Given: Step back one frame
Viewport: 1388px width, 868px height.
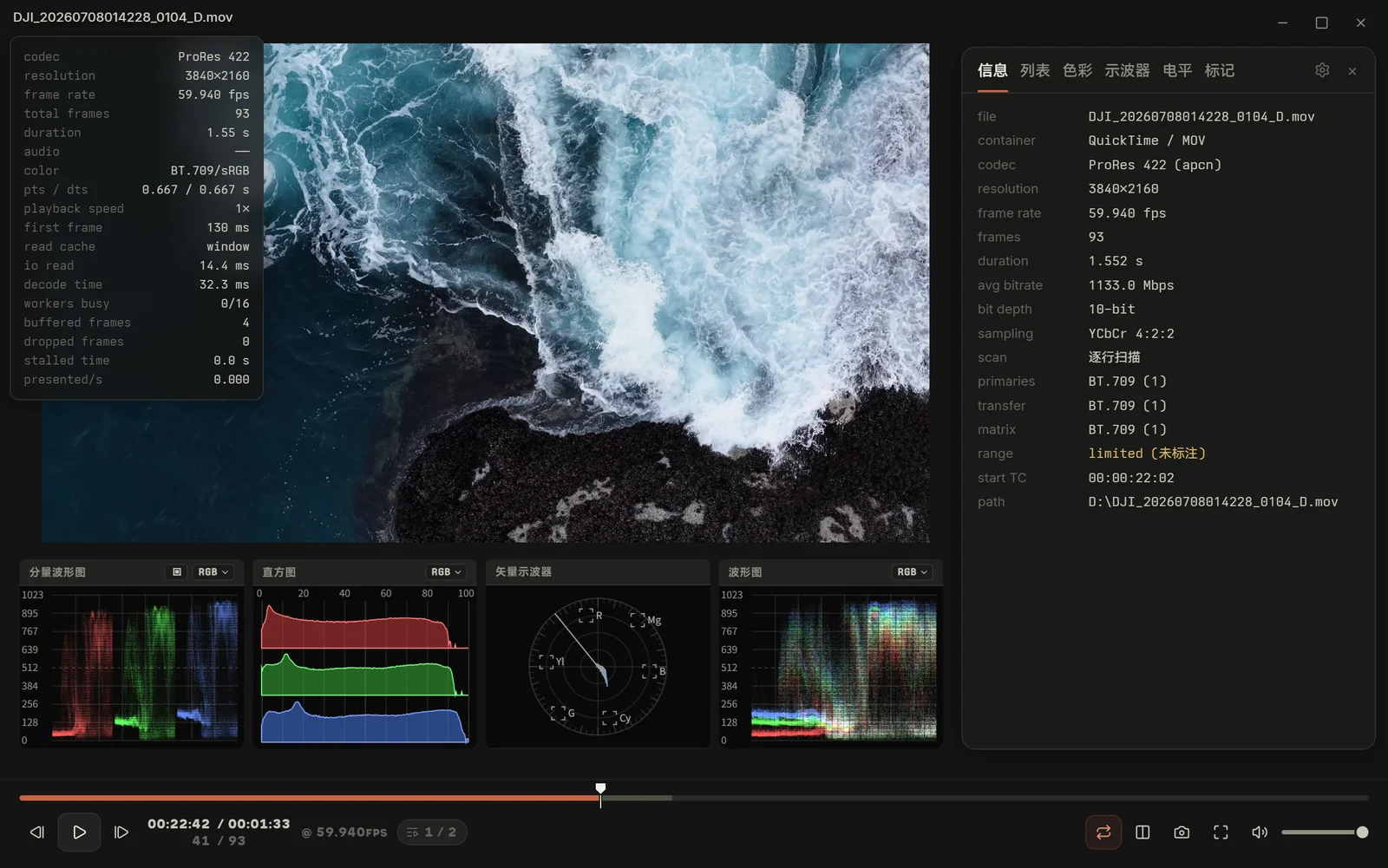Looking at the screenshot, I should 36,832.
